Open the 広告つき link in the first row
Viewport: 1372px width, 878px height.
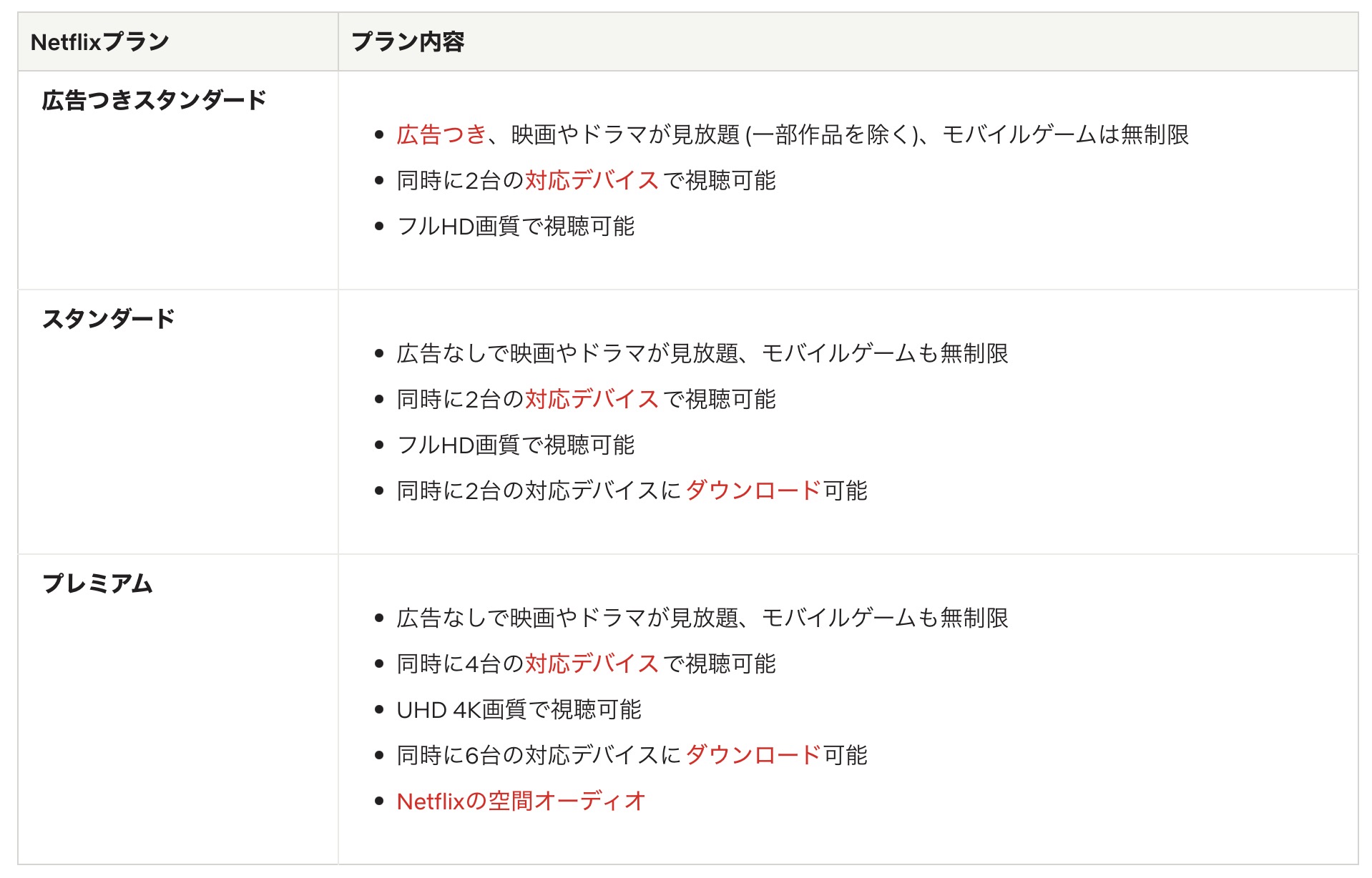pyautogui.click(x=441, y=134)
